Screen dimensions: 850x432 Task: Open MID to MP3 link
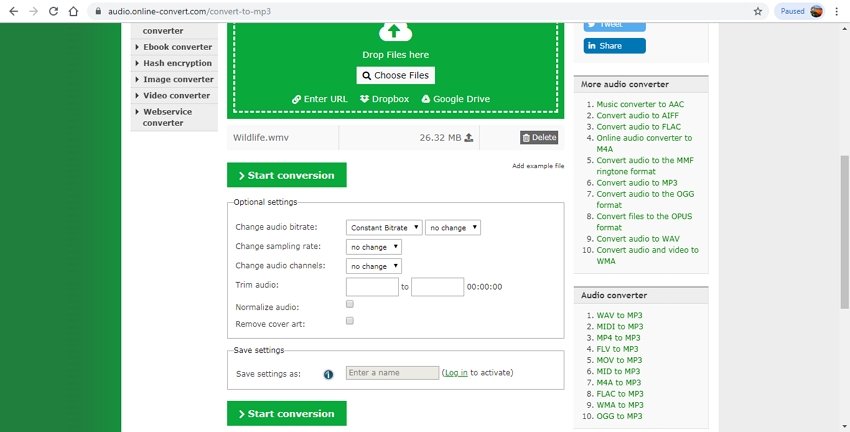[x=618, y=371]
